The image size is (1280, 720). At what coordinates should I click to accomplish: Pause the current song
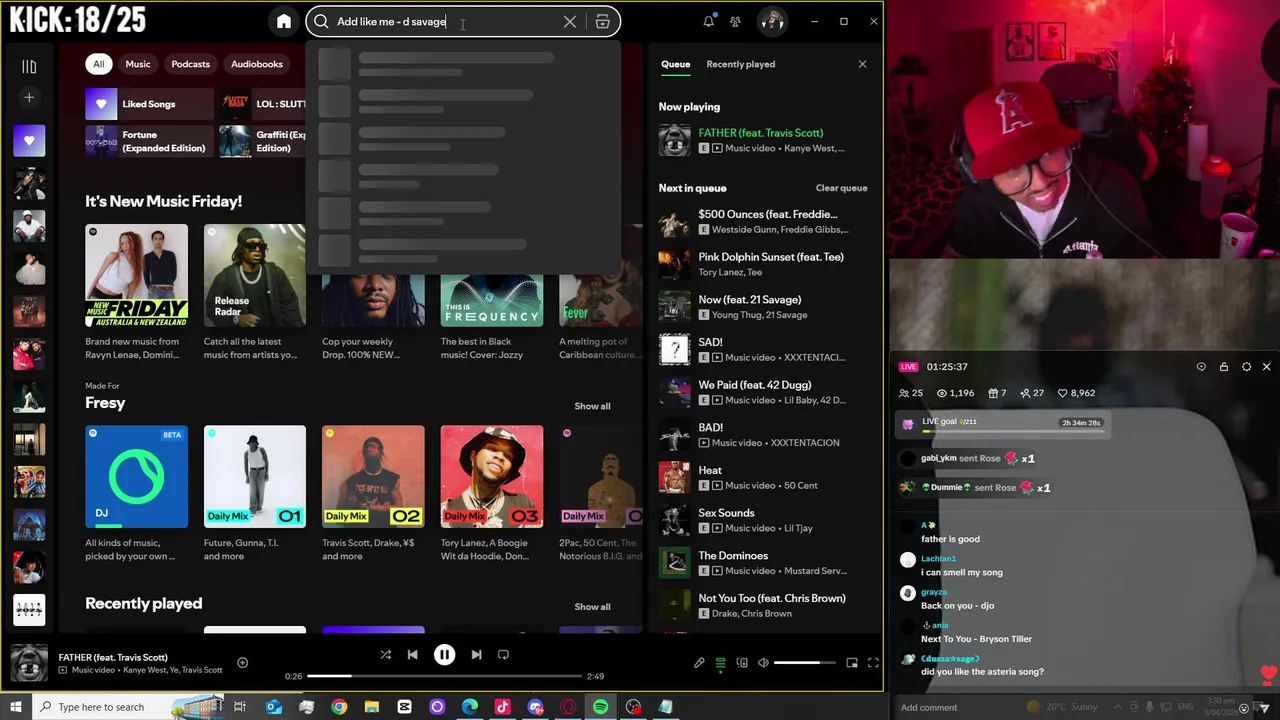pos(444,655)
